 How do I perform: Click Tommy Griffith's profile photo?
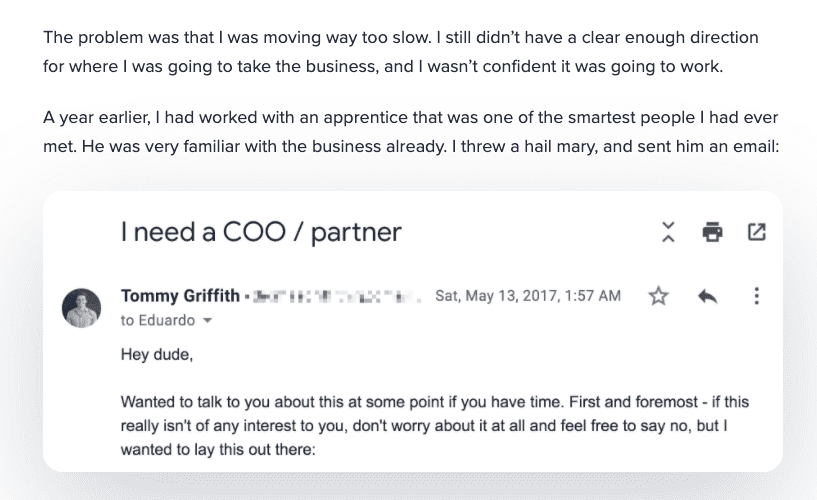(81, 308)
